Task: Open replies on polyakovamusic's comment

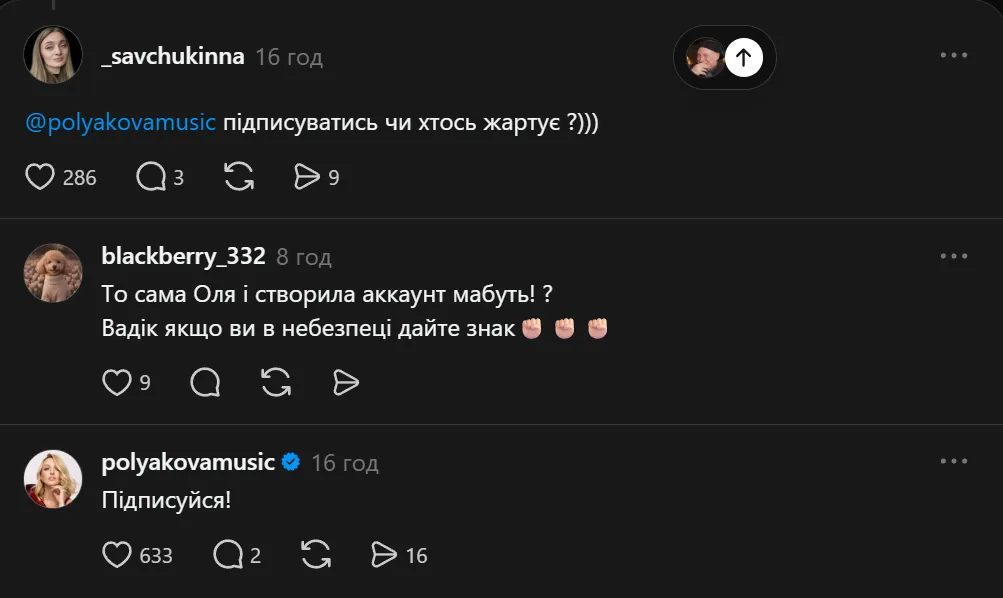Action: pos(229,554)
